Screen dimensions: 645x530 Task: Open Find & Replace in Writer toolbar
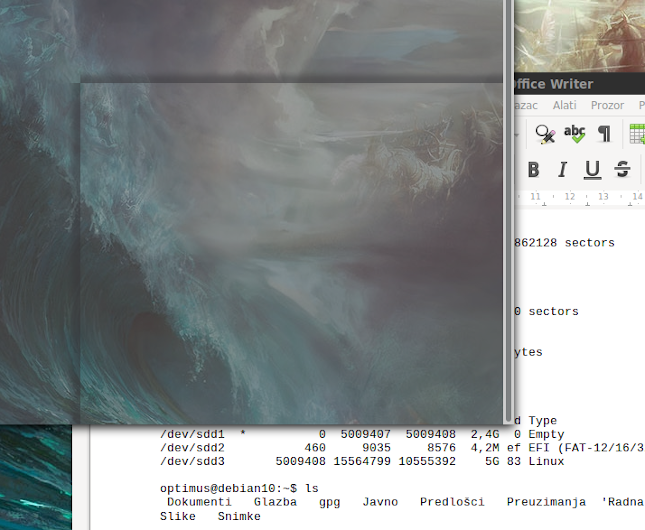[545, 134]
